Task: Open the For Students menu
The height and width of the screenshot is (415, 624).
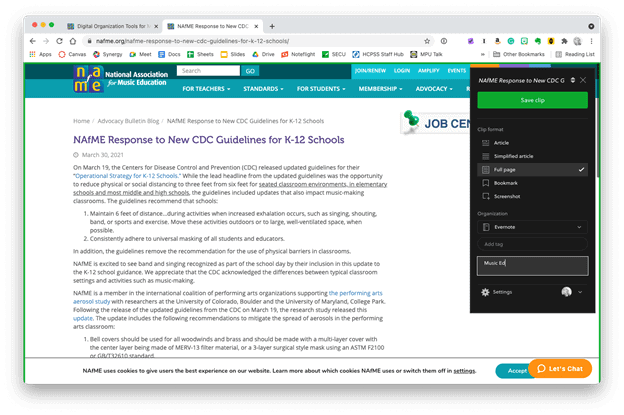Action: 321,89
